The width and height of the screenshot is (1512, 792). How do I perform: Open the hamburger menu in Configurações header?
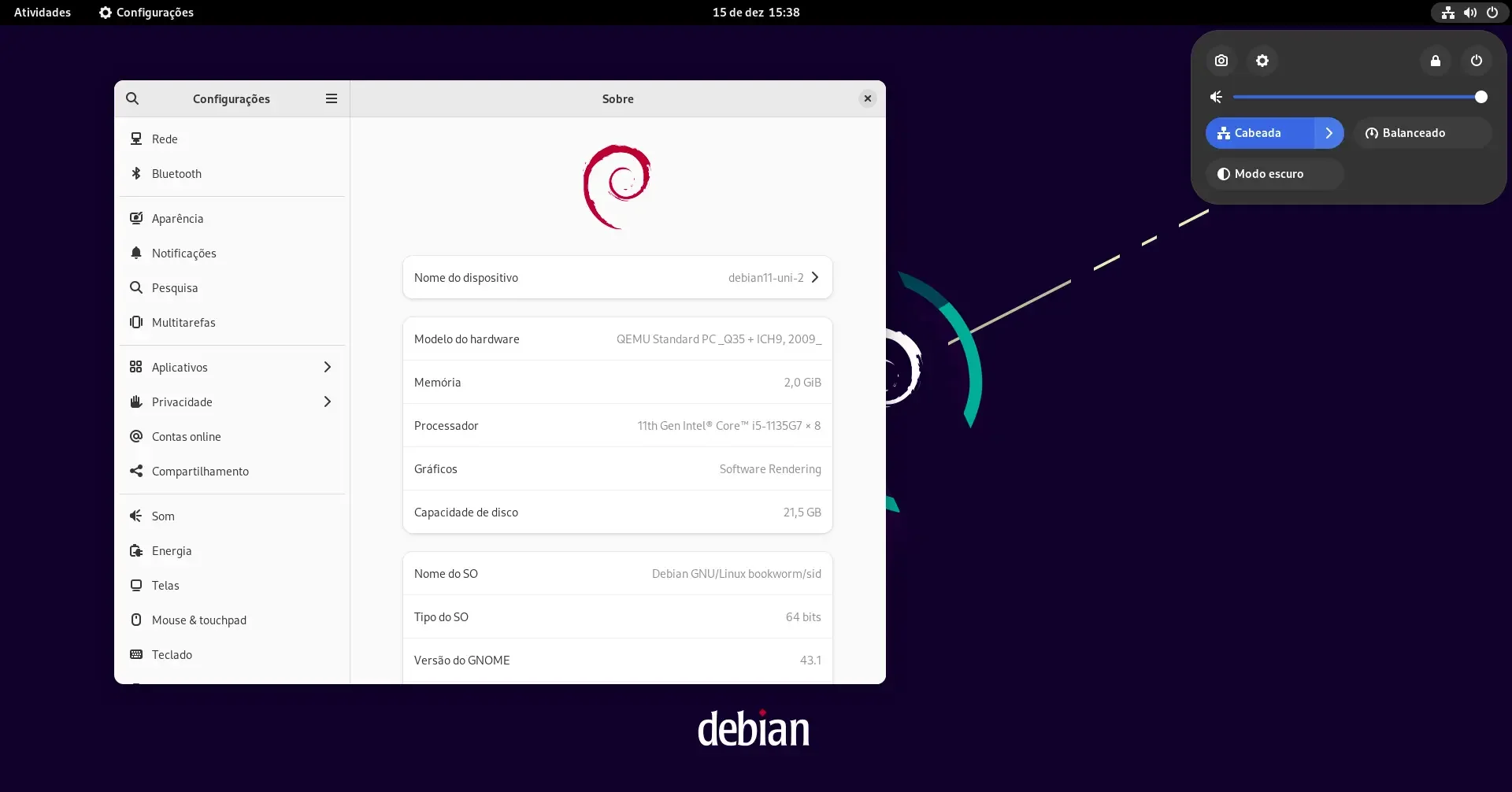[x=332, y=98]
